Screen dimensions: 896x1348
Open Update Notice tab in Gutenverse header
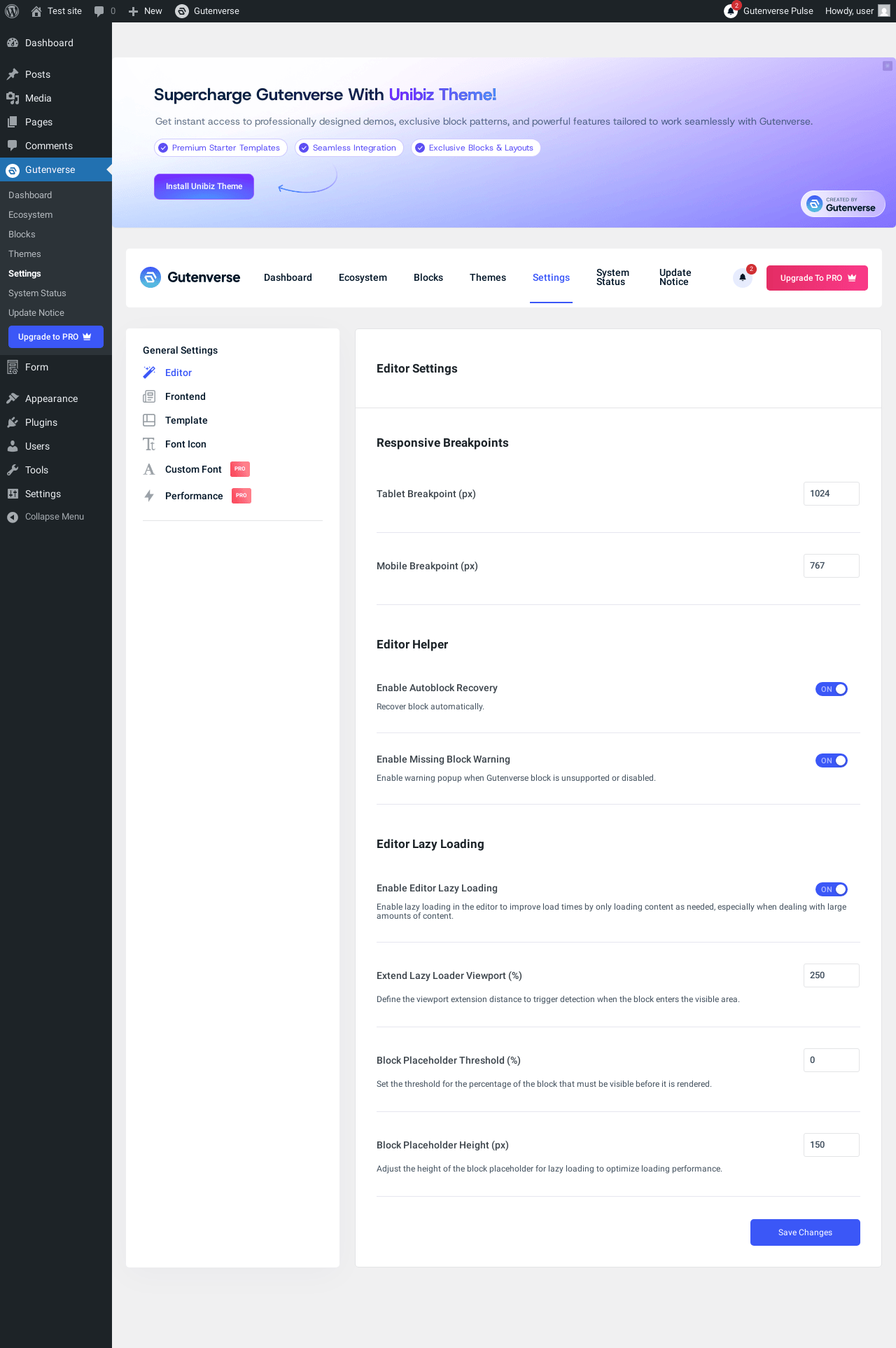click(x=675, y=277)
